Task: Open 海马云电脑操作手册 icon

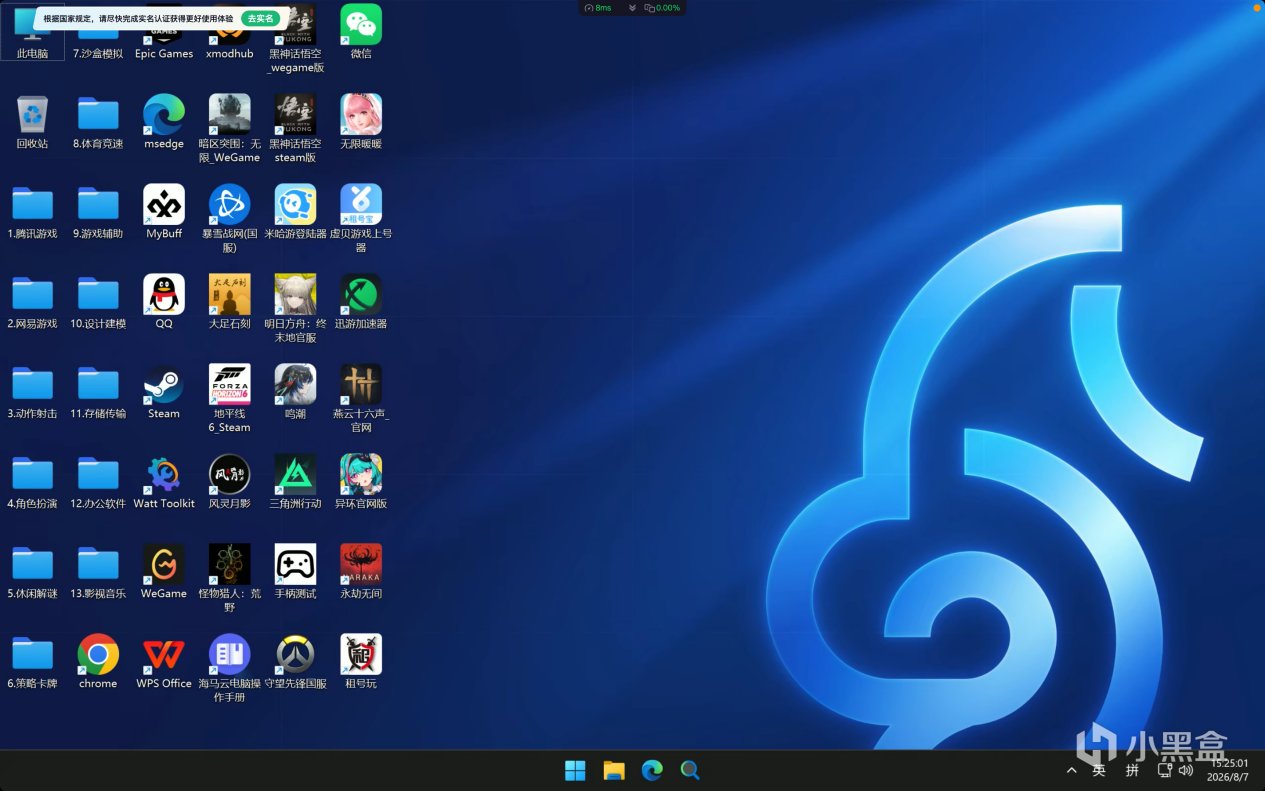Action: tap(230, 655)
